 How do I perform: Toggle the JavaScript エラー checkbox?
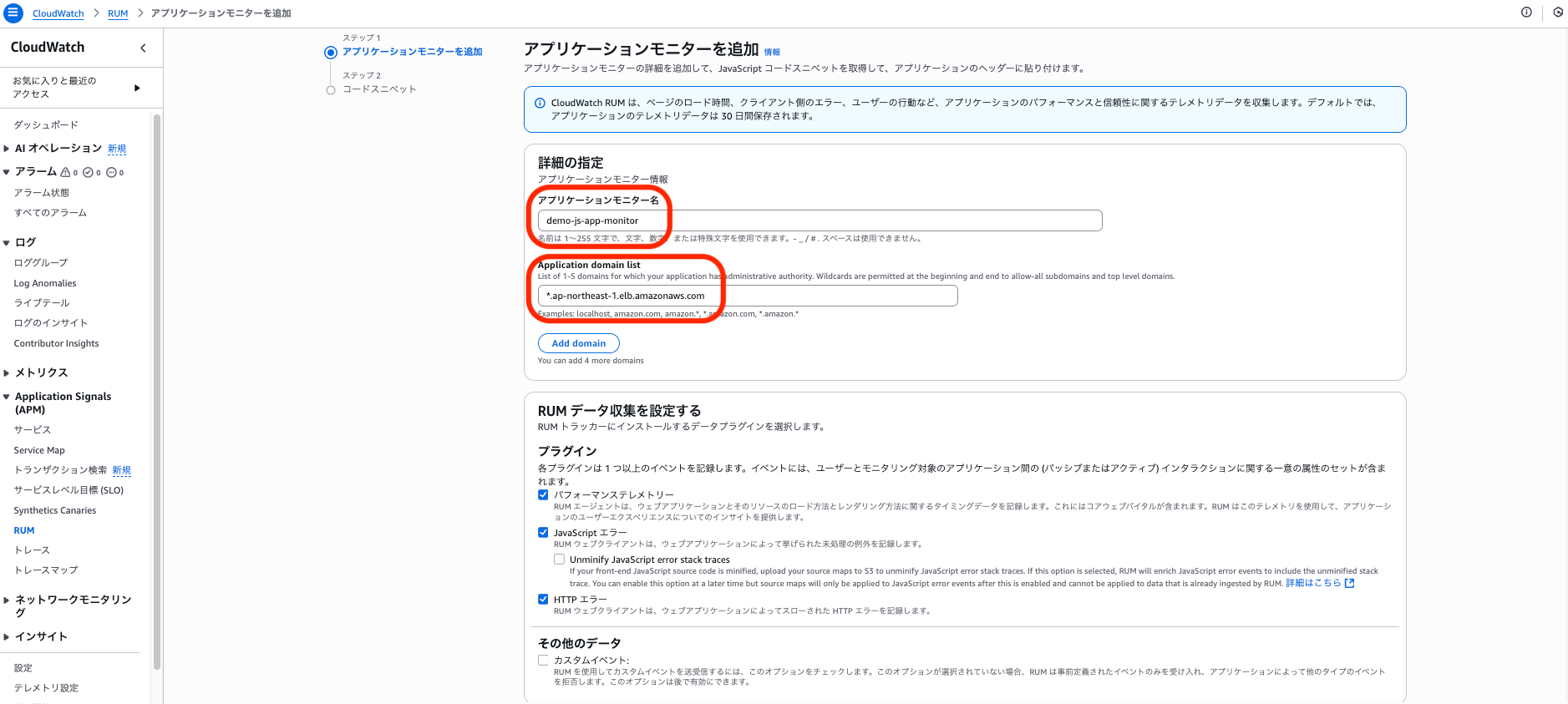coord(543,532)
